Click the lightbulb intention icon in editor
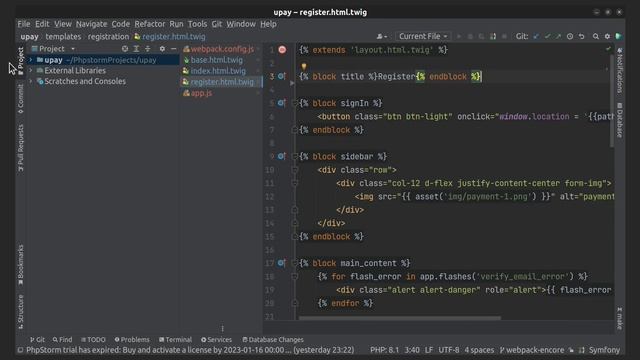This screenshot has height=360, width=640. pyautogui.click(x=304, y=66)
